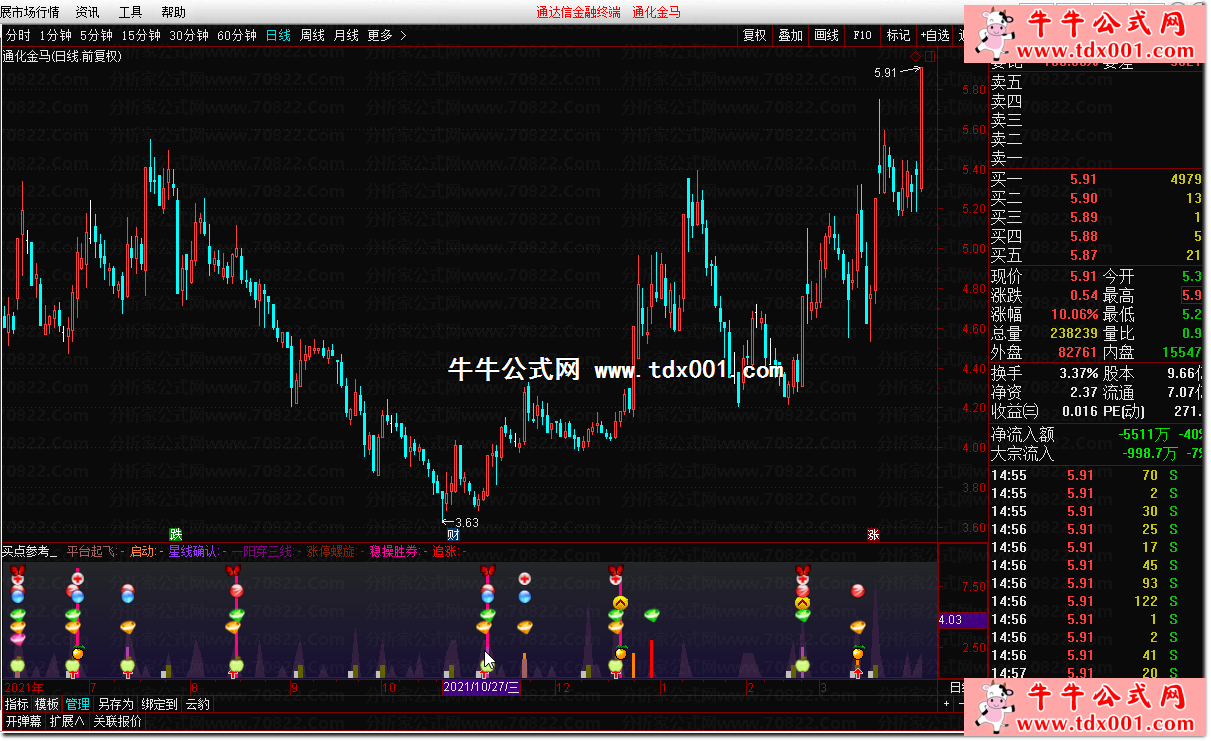Click the orange gem signal under the March striped ball
1211x741 pixels.
tap(857, 627)
